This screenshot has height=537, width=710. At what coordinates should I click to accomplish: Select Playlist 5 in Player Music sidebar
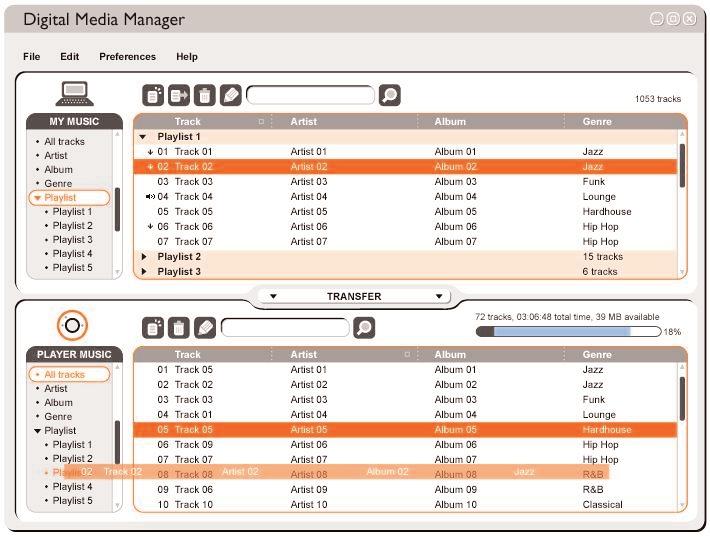[72, 501]
